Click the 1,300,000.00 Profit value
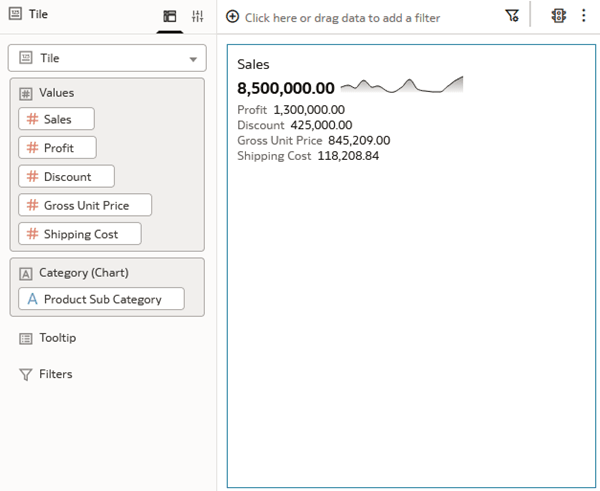The height and width of the screenshot is (491, 600). coord(309,110)
